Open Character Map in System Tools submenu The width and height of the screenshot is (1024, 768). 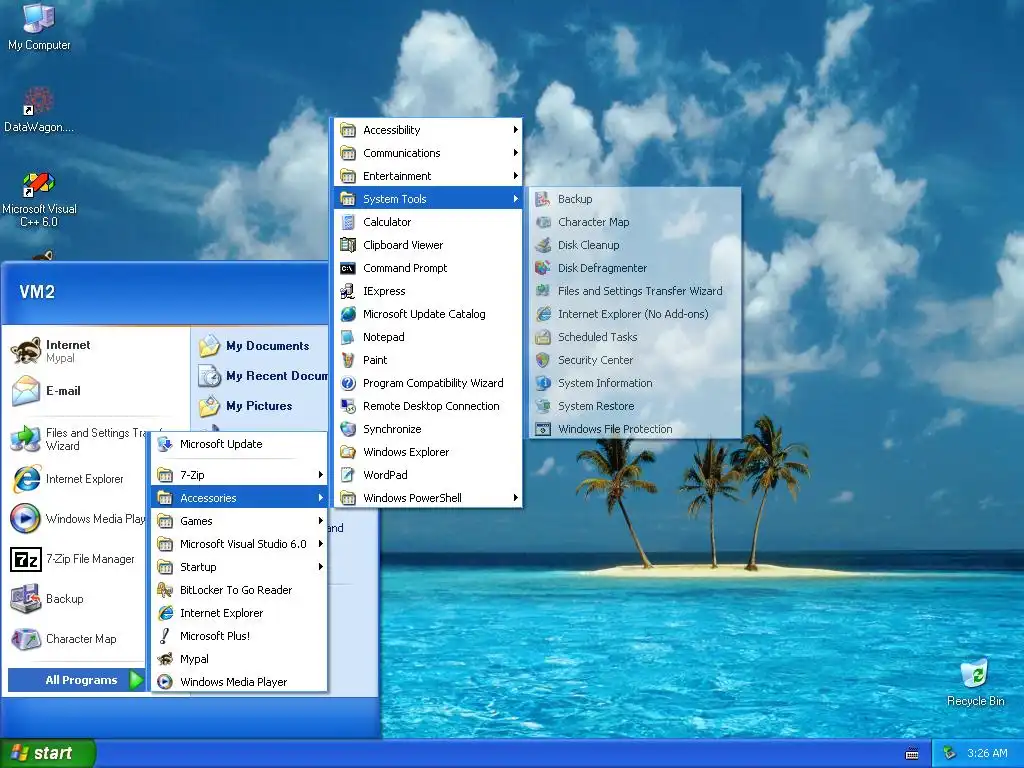635,222
